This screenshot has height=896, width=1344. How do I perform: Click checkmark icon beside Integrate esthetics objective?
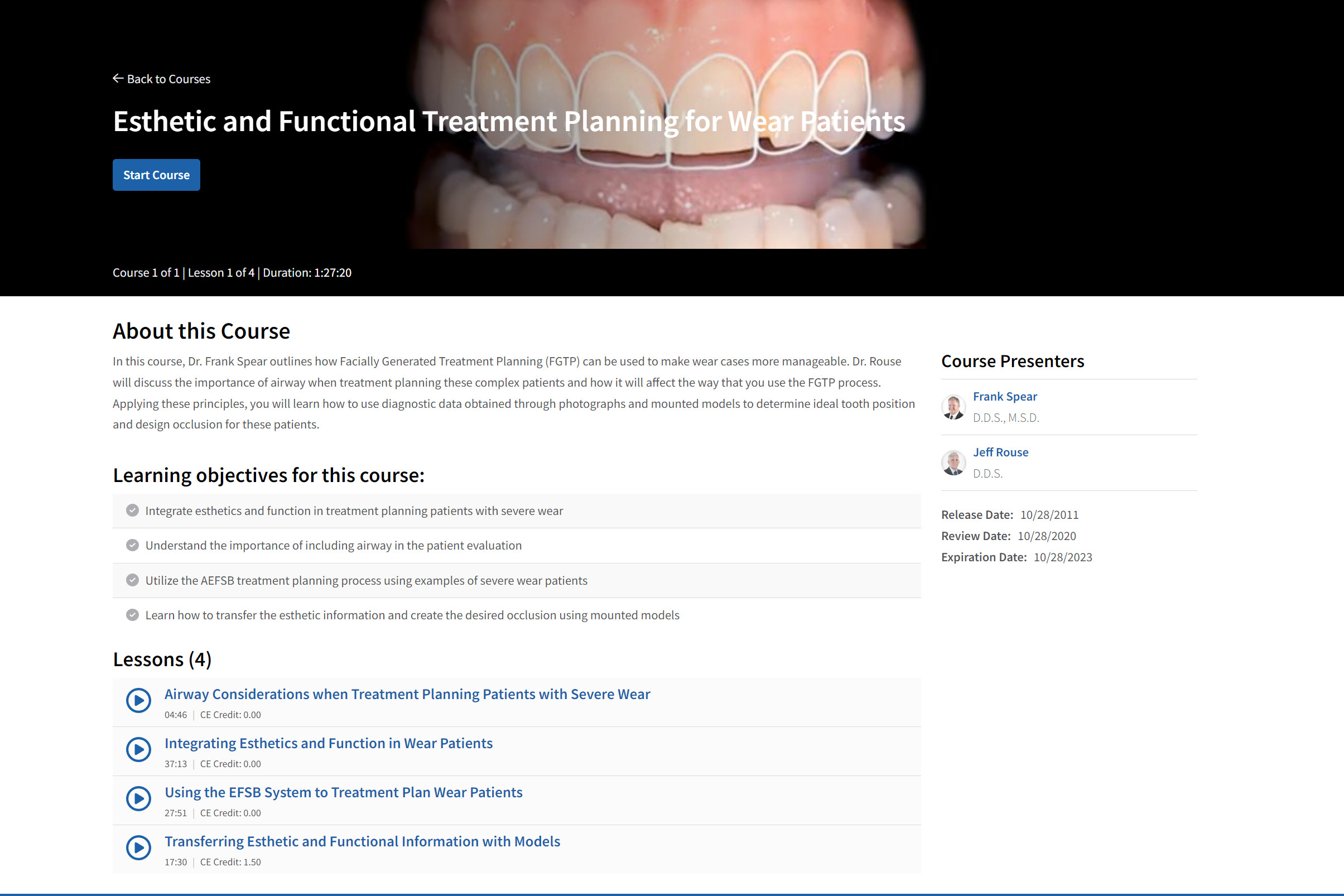132,510
